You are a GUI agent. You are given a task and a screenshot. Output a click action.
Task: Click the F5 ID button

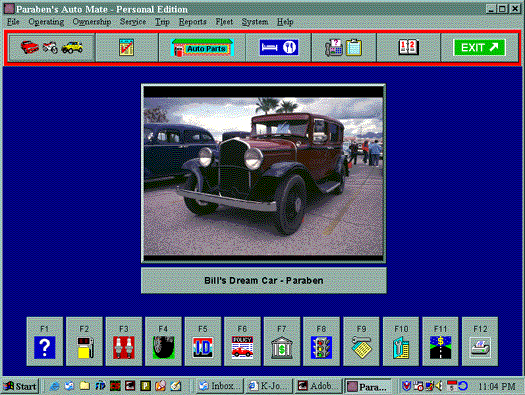coord(203,341)
